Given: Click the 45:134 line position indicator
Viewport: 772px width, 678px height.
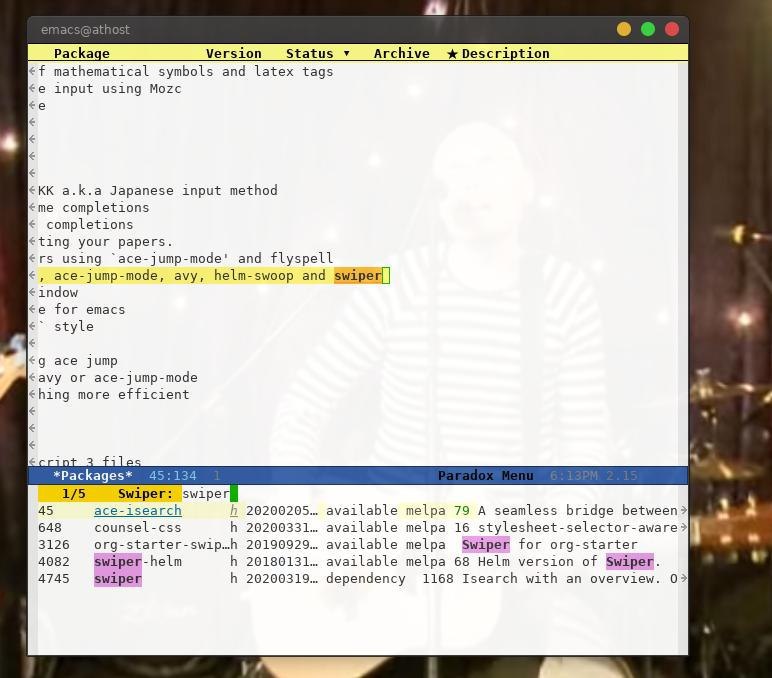Looking at the screenshot, I should pyautogui.click(x=172, y=476).
